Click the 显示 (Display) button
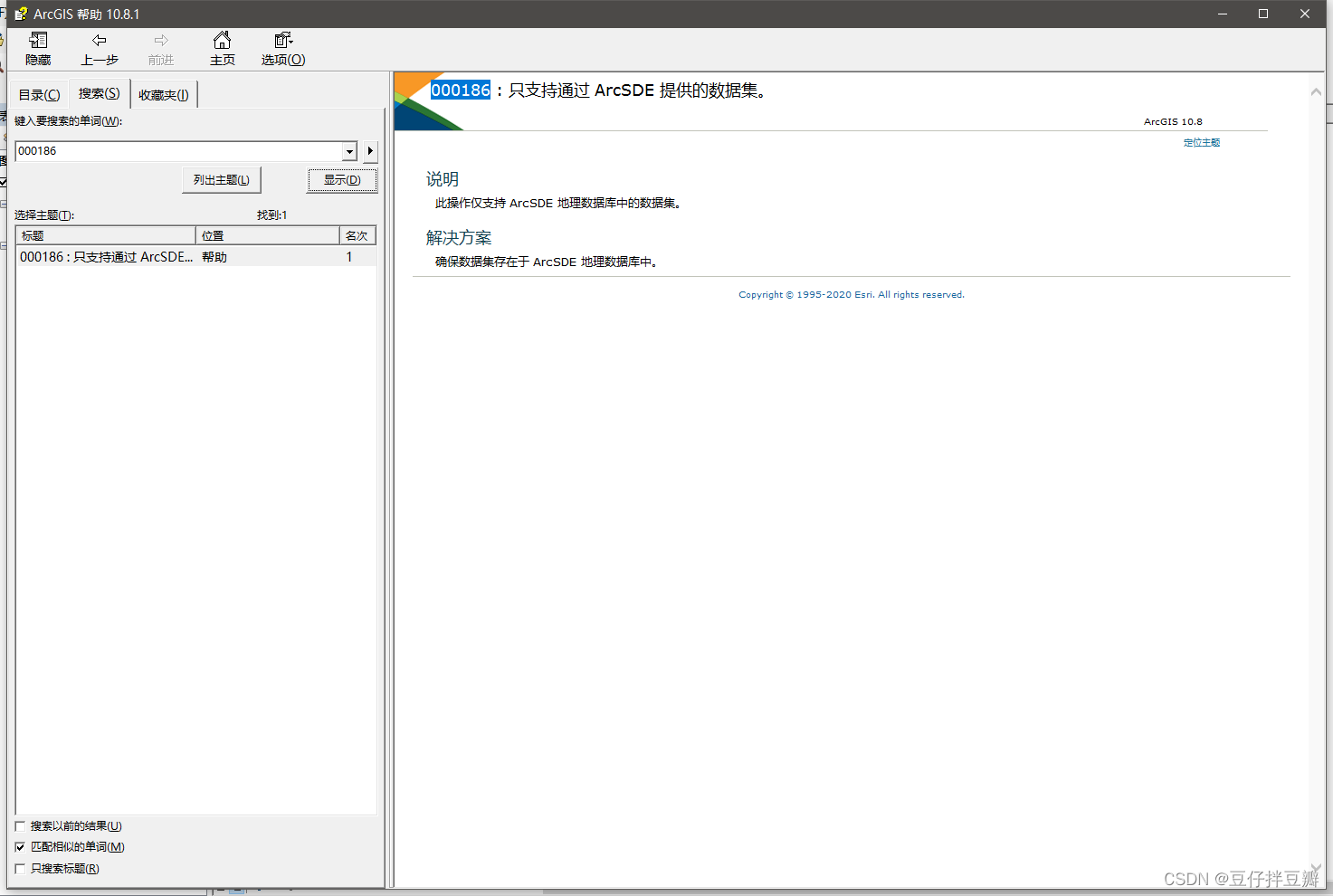This screenshot has height=896, width=1333. click(x=341, y=179)
